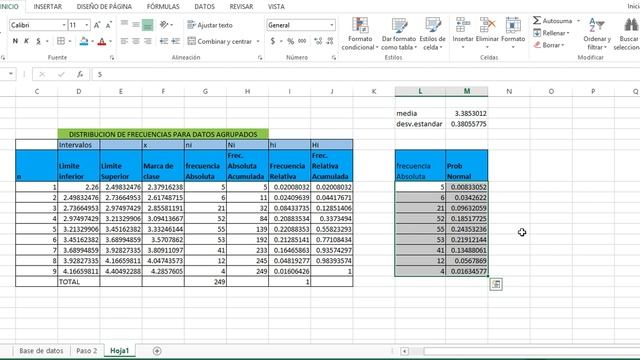Viewport: 640px width, 360px height.
Task: Select column L header
Action: coord(420,91)
